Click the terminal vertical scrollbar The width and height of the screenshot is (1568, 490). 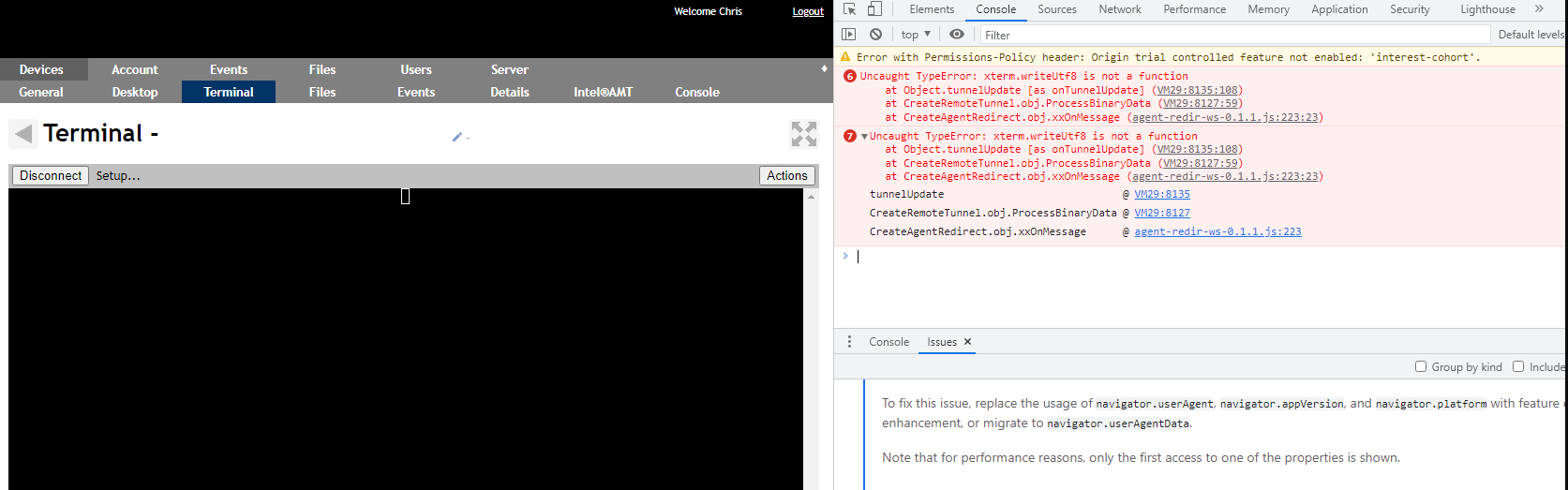tap(810, 339)
